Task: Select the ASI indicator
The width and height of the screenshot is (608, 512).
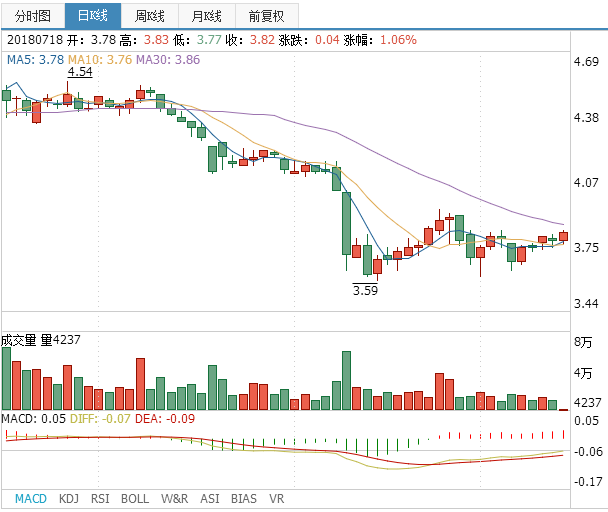Action: (210, 498)
